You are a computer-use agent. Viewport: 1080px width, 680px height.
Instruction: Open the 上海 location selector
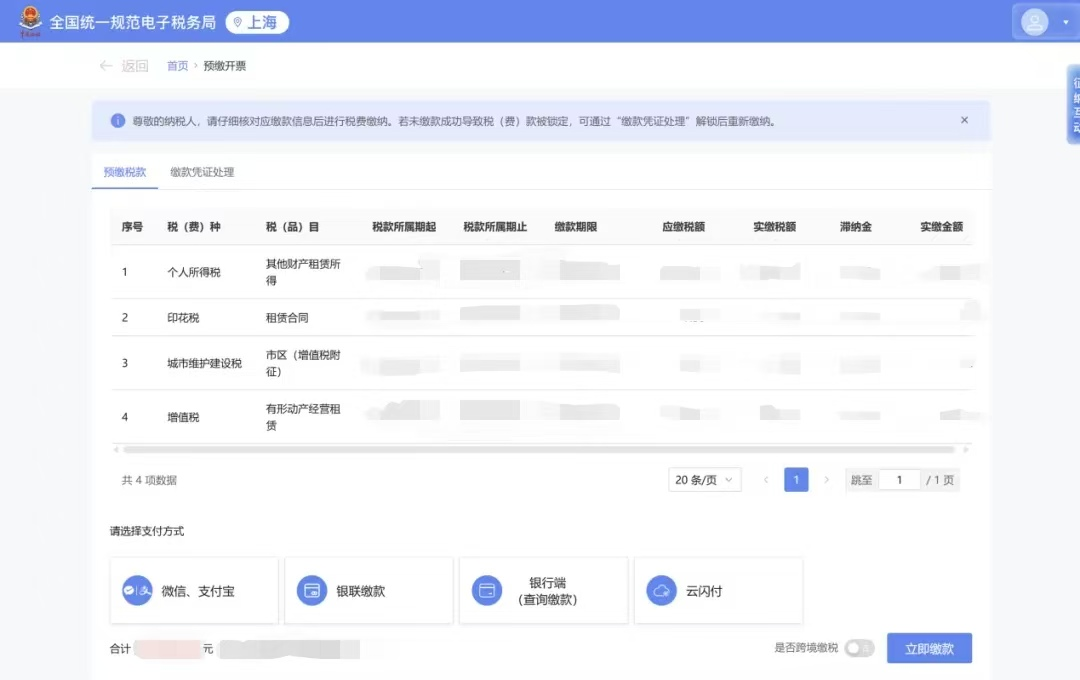257,22
